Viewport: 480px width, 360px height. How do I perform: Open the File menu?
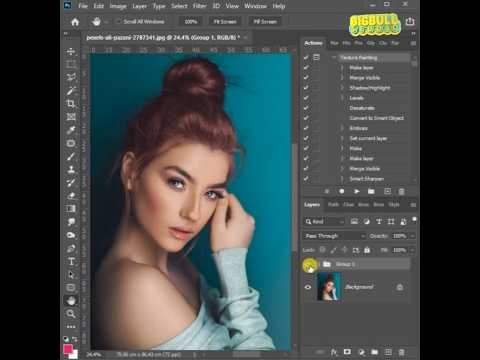(x=83, y=6)
